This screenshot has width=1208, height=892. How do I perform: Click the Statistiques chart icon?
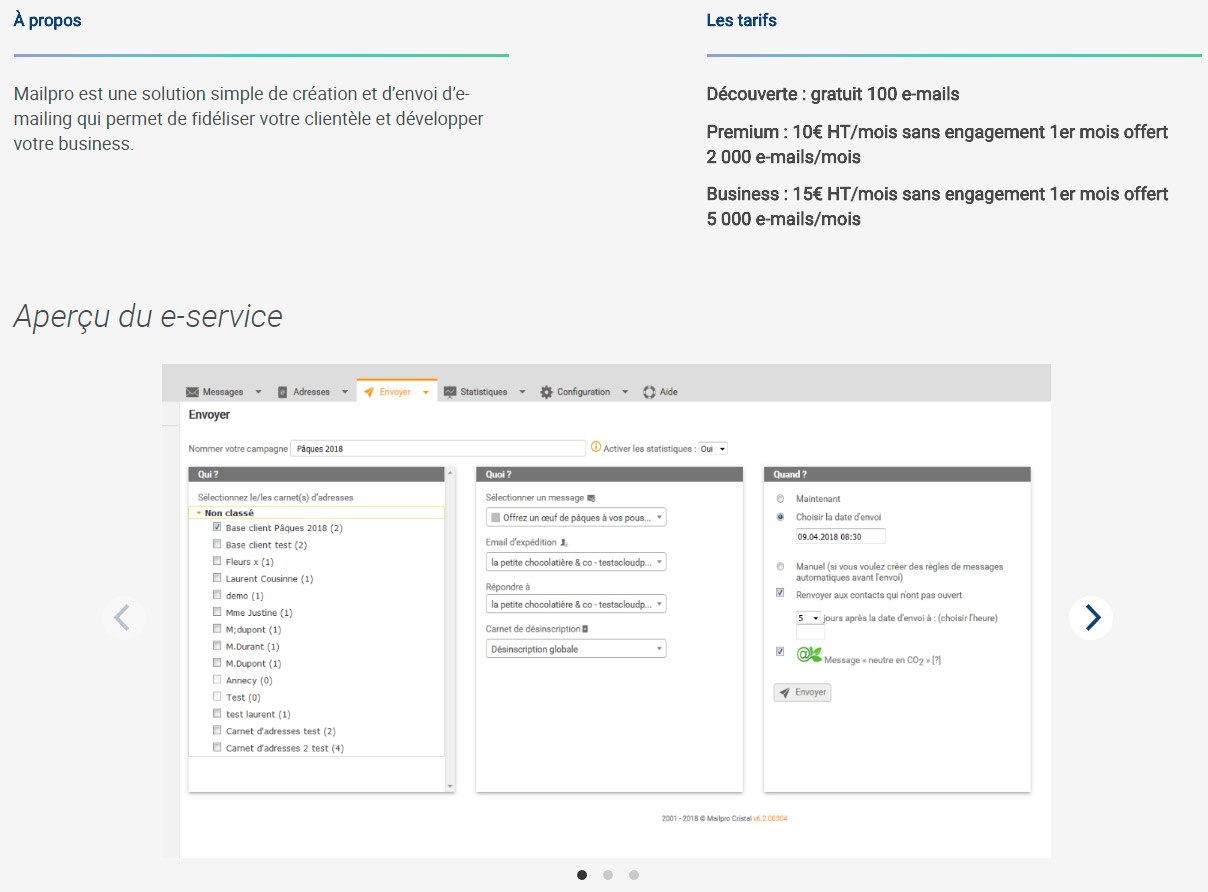[x=450, y=392]
